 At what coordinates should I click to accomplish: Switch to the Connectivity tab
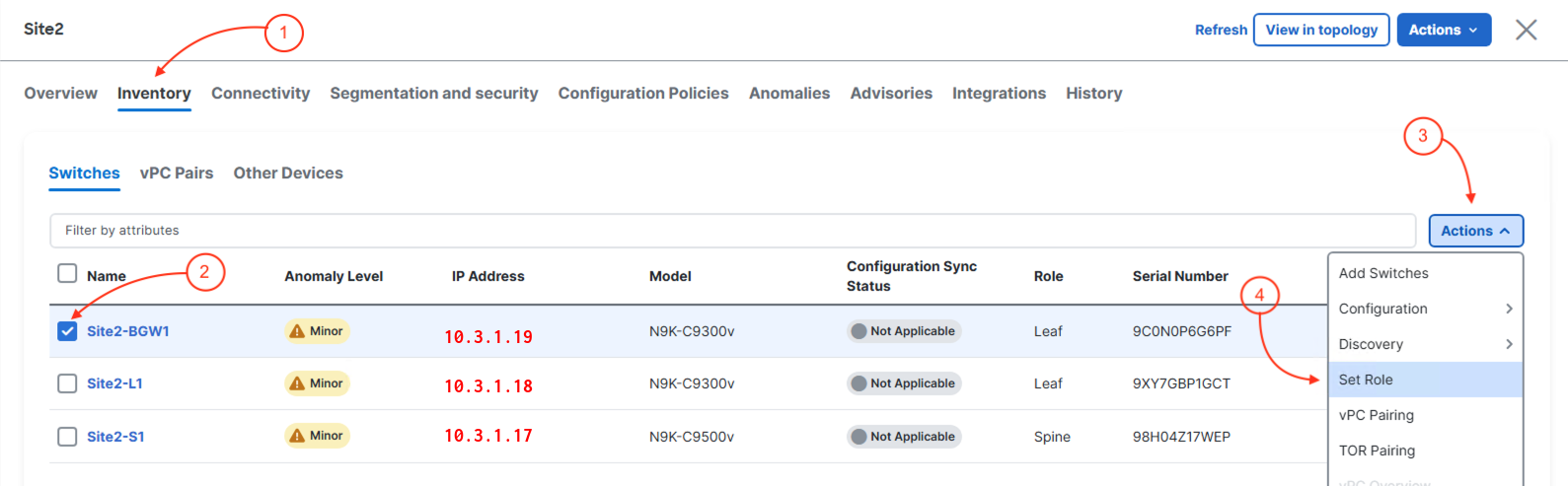[261, 94]
